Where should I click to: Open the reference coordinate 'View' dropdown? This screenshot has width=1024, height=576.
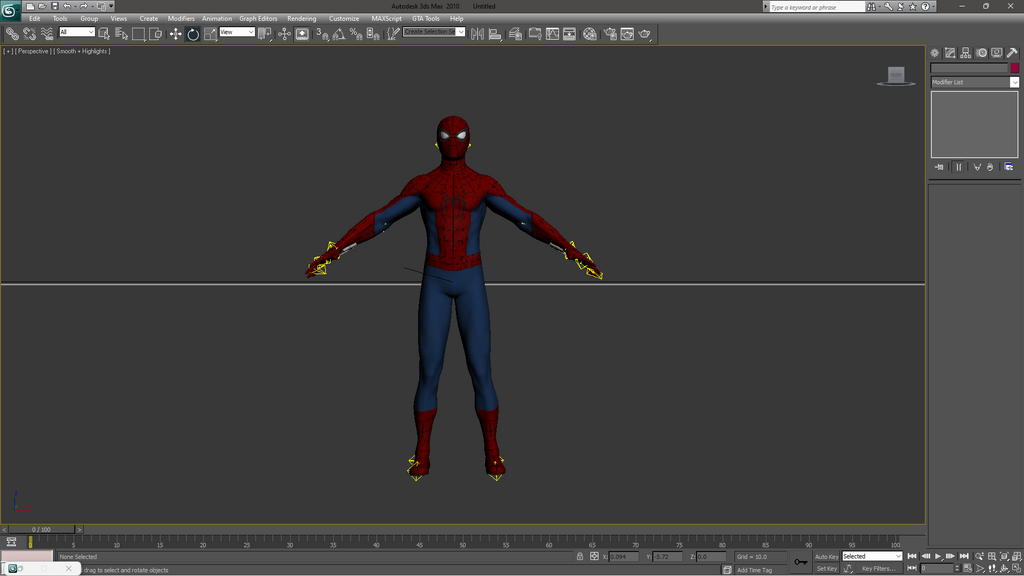[237, 32]
